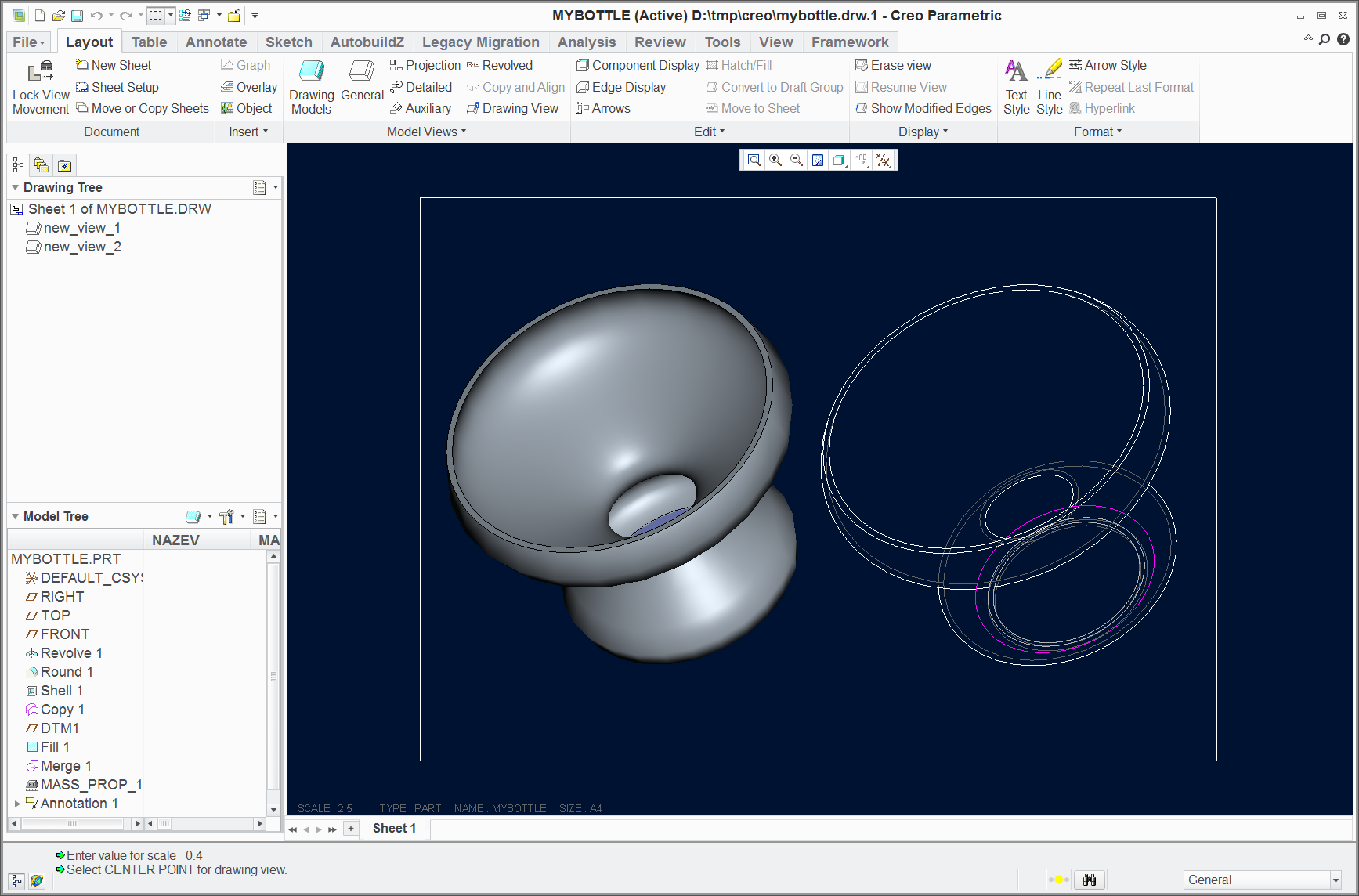Expand the Display group dropdown
The height and width of the screenshot is (896, 1359).
(x=923, y=132)
